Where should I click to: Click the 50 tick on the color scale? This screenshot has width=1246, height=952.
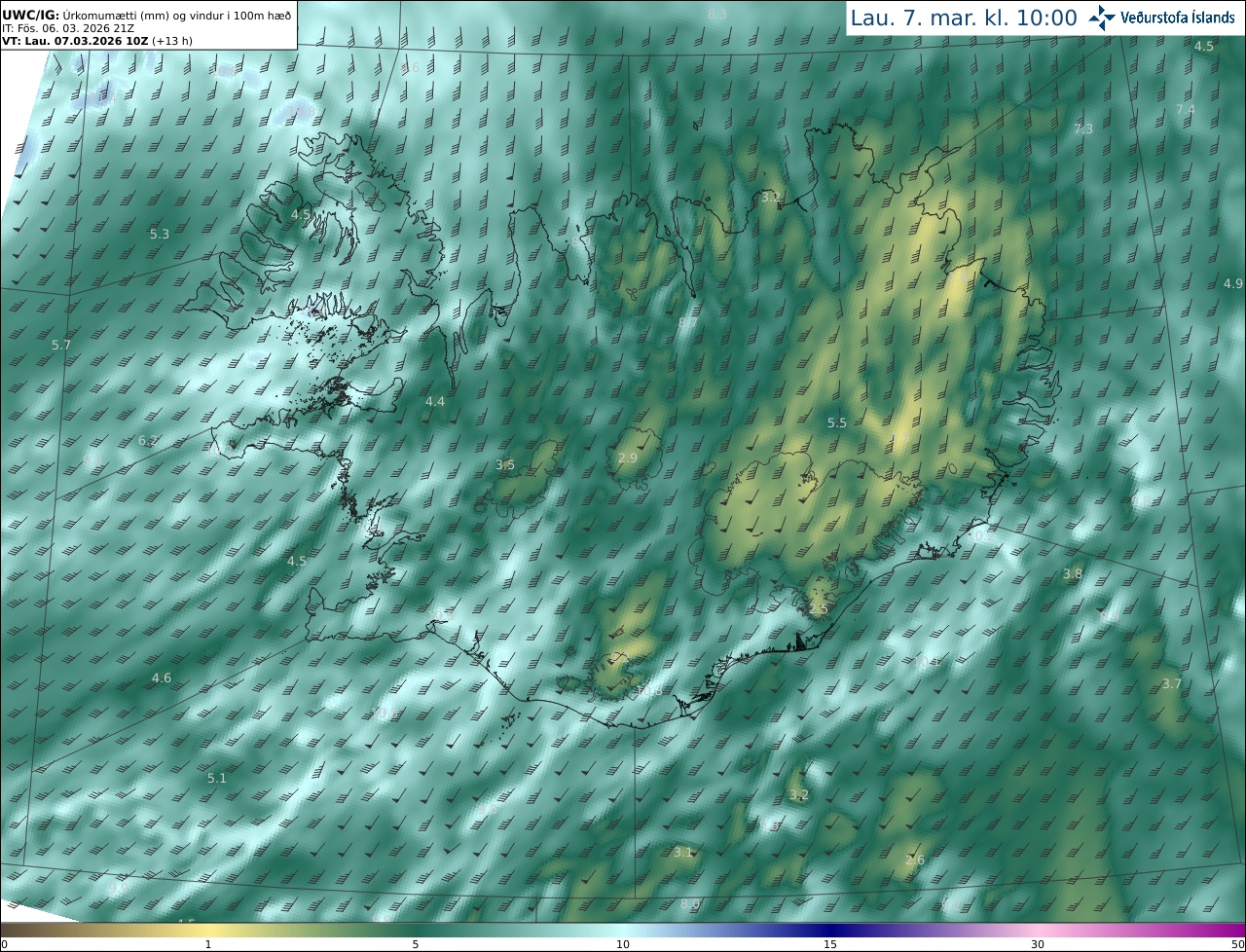[1238, 945]
